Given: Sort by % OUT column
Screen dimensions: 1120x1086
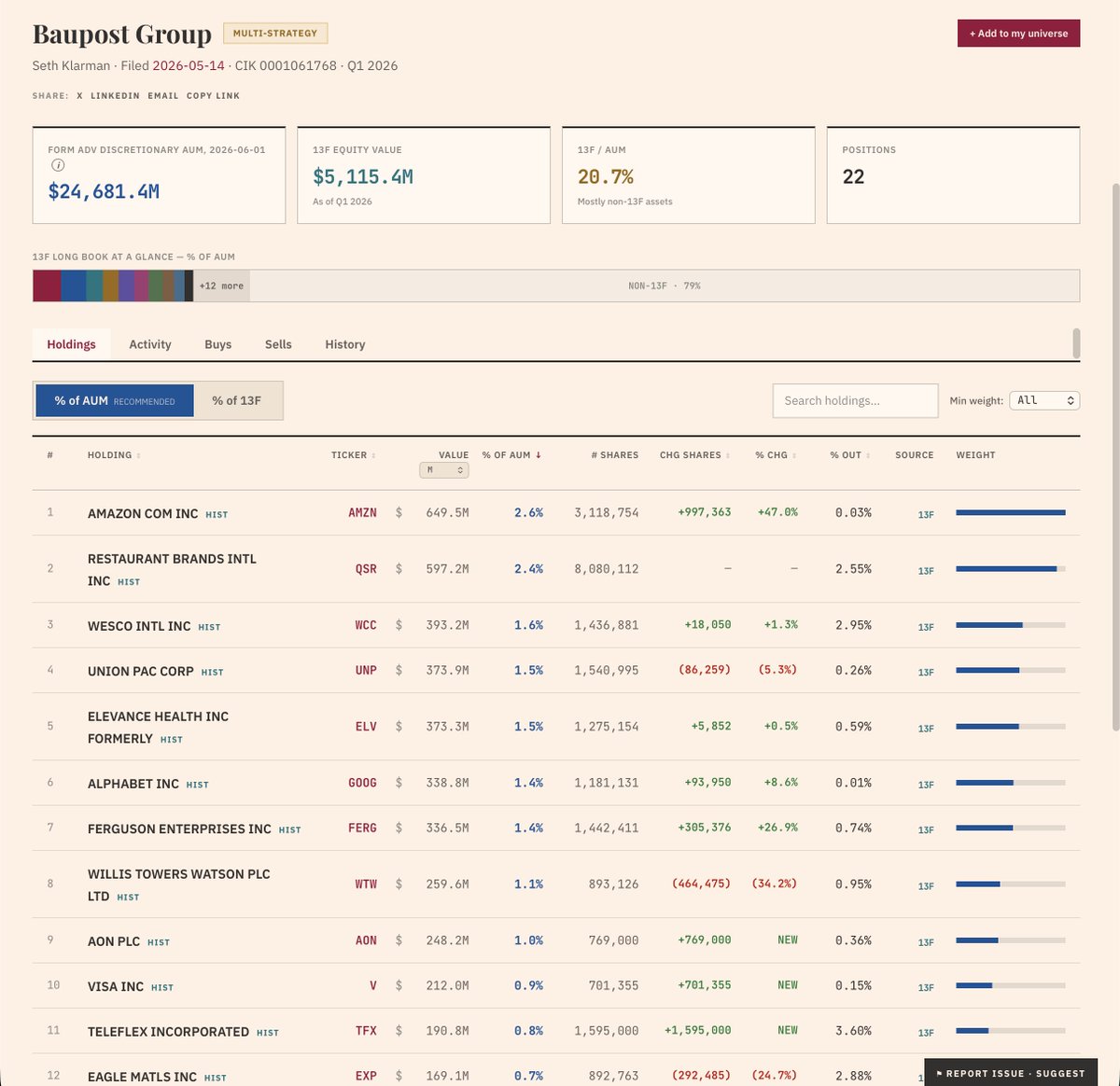Looking at the screenshot, I should tap(849, 455).
